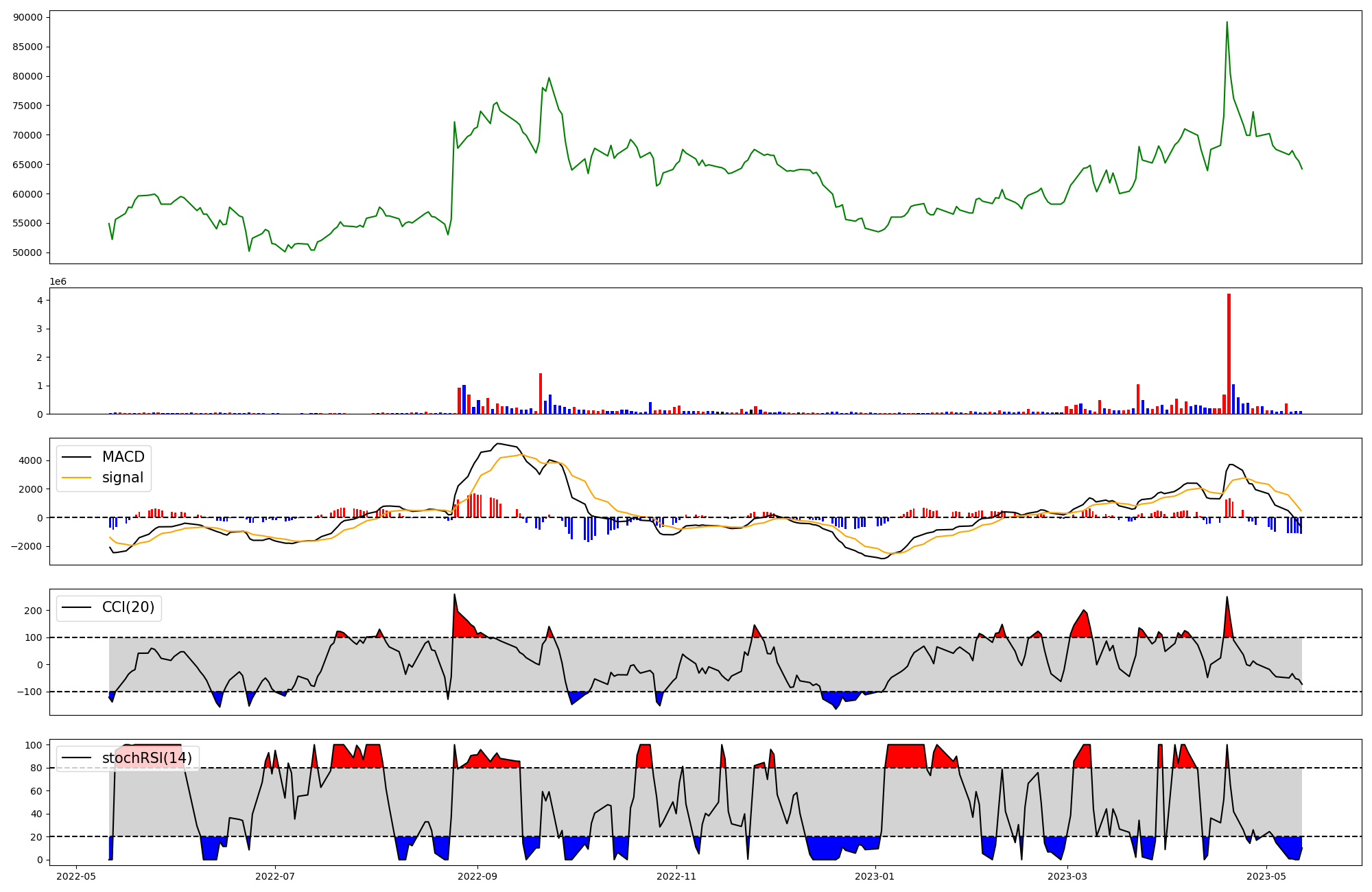This screenshot has height=892, width=1372.
Task: Click the 1e6 volume scale label
Action: click(x=58, y=282)
